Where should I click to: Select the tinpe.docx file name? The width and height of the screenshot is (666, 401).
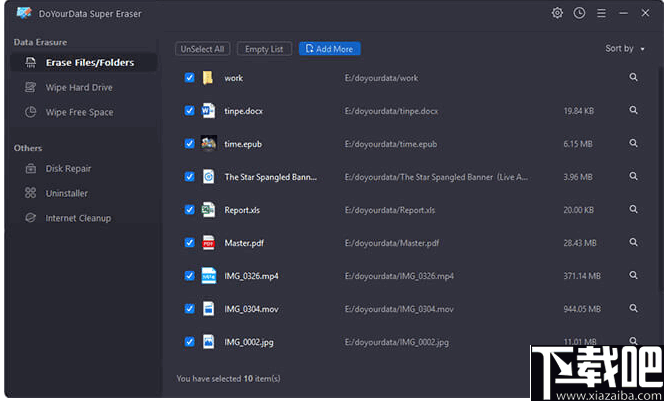tap(243, 111)
